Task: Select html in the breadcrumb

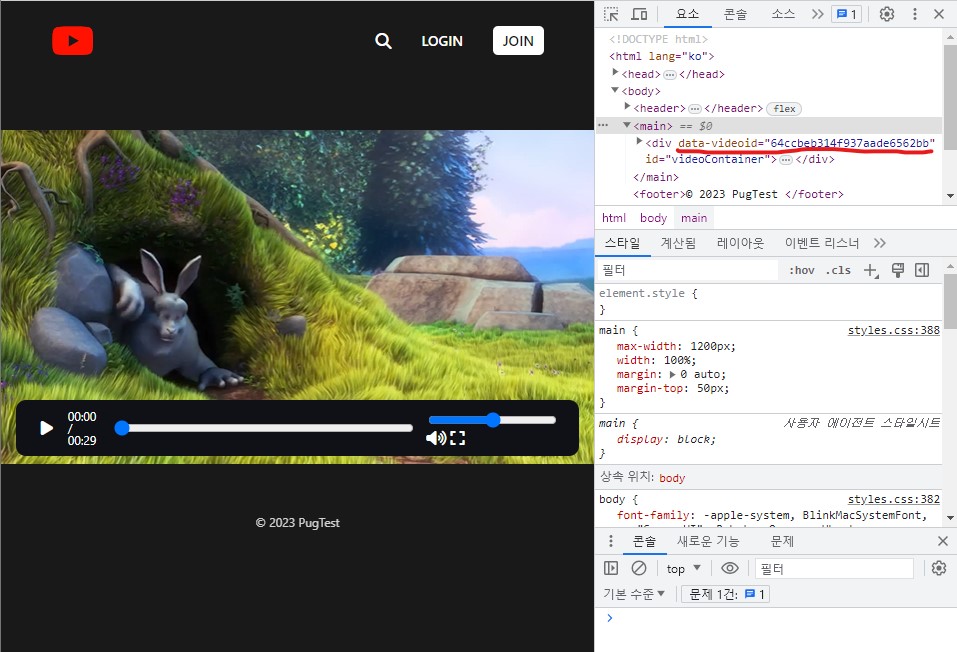Action: [x=613, y=218]
